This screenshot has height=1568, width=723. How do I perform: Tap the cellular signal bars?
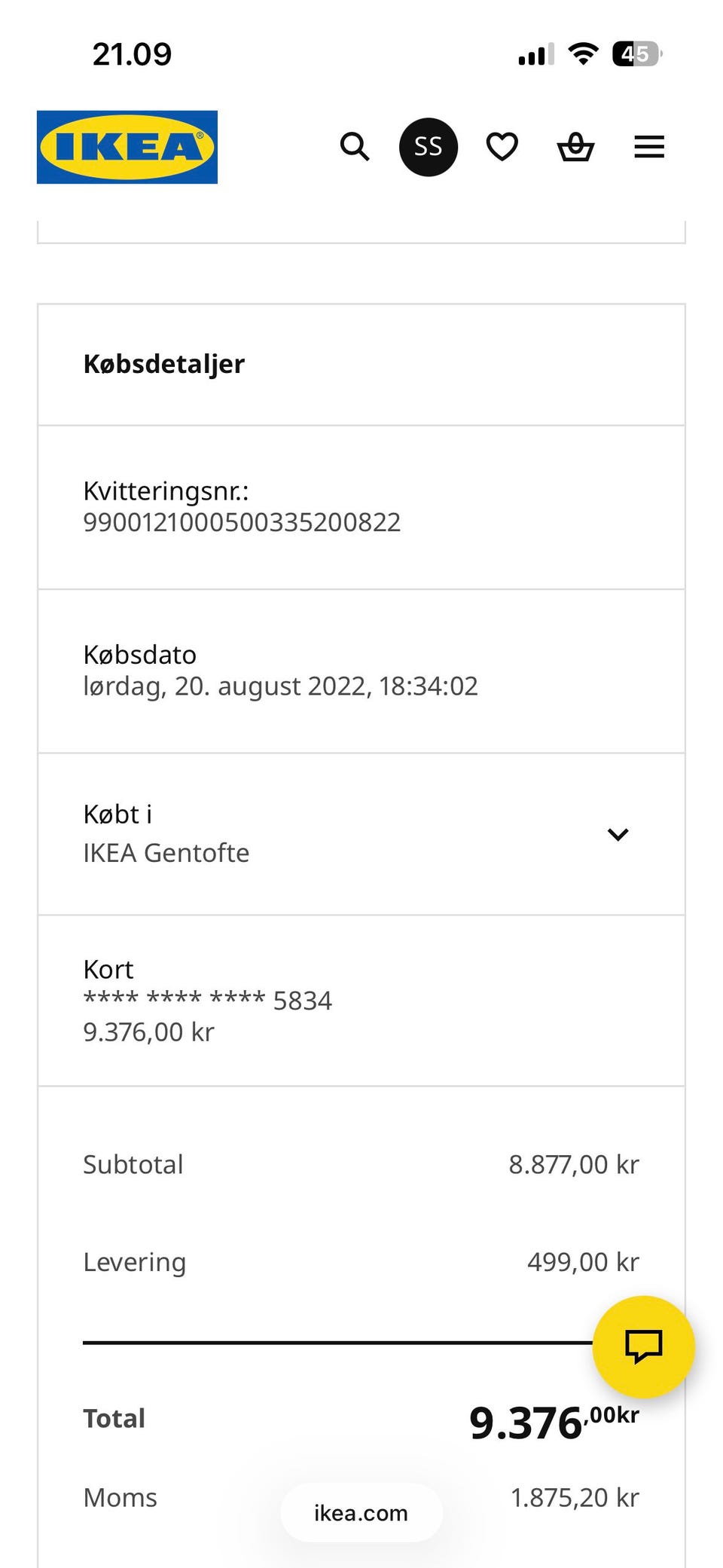[535, 55]
